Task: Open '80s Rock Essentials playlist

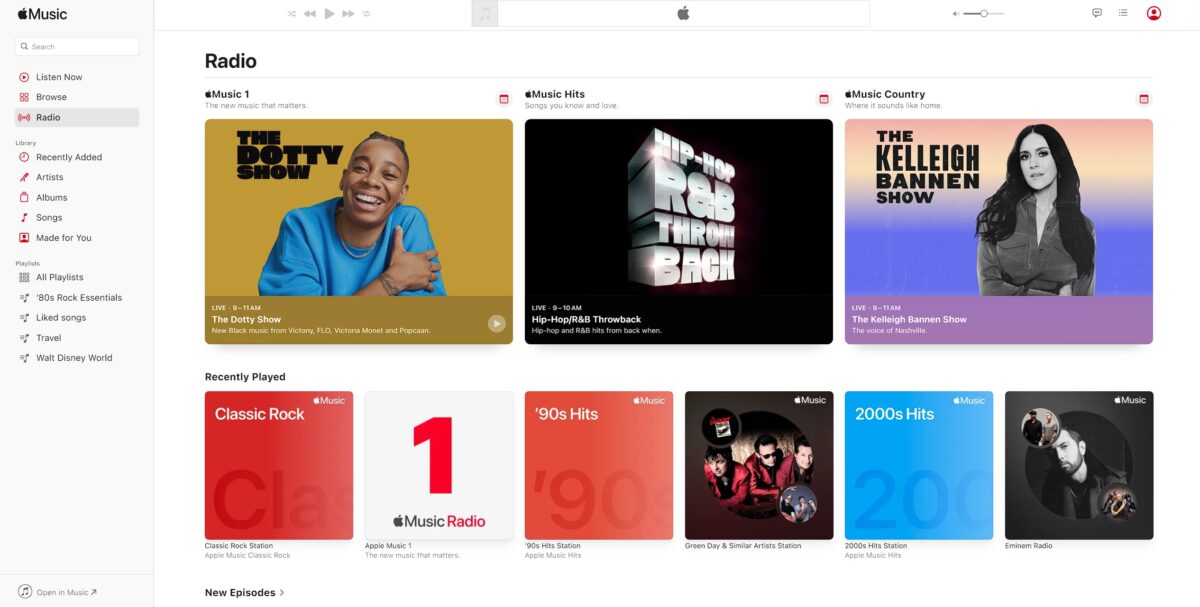Action: (x=77, y=297)
